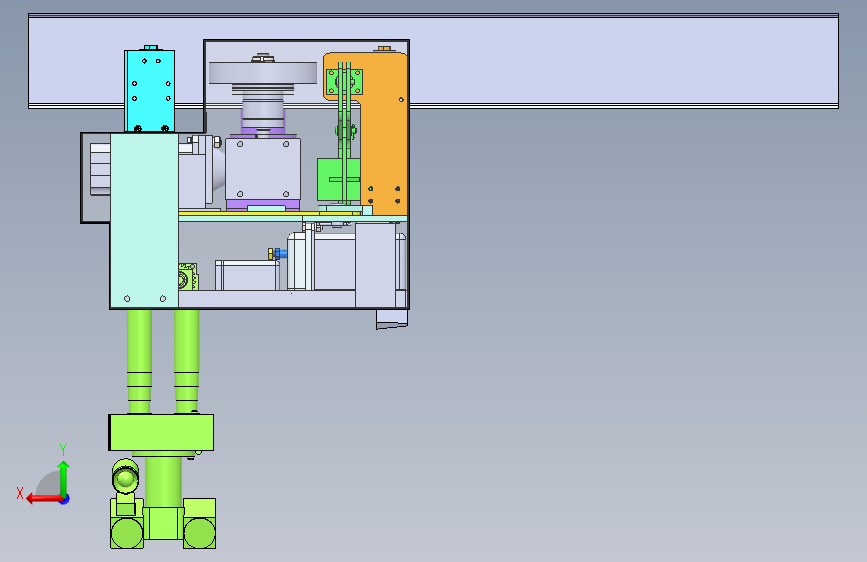
Task: Select the large gray pulley disc
Action: 263,72
